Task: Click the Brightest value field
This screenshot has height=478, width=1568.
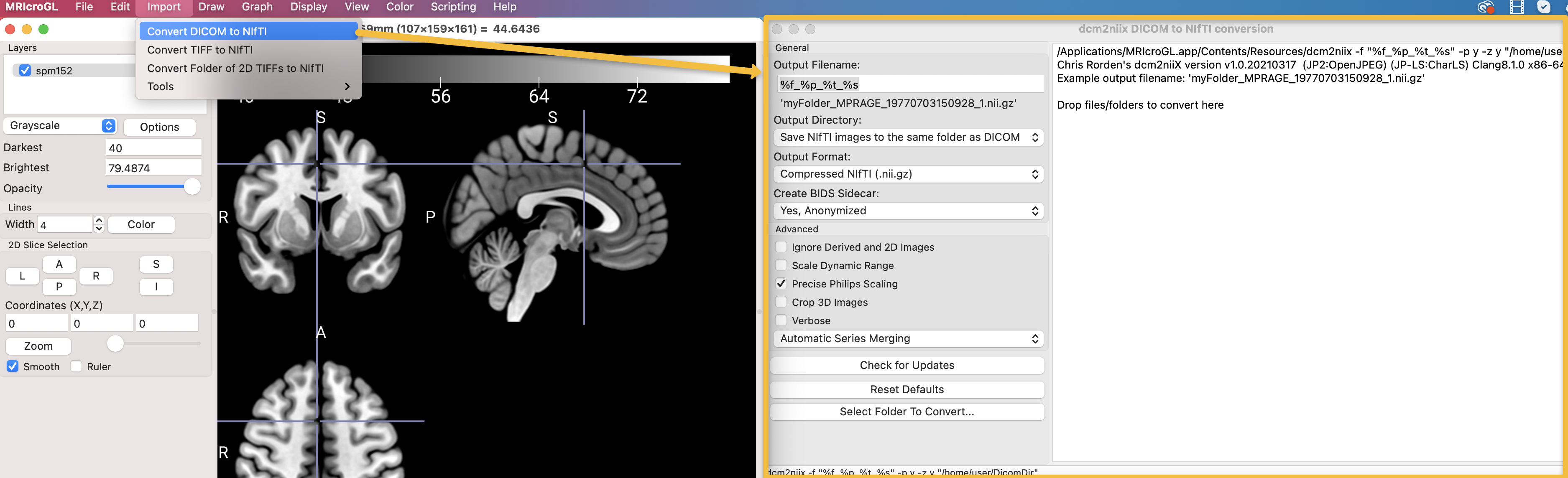Action: [153, 168]
